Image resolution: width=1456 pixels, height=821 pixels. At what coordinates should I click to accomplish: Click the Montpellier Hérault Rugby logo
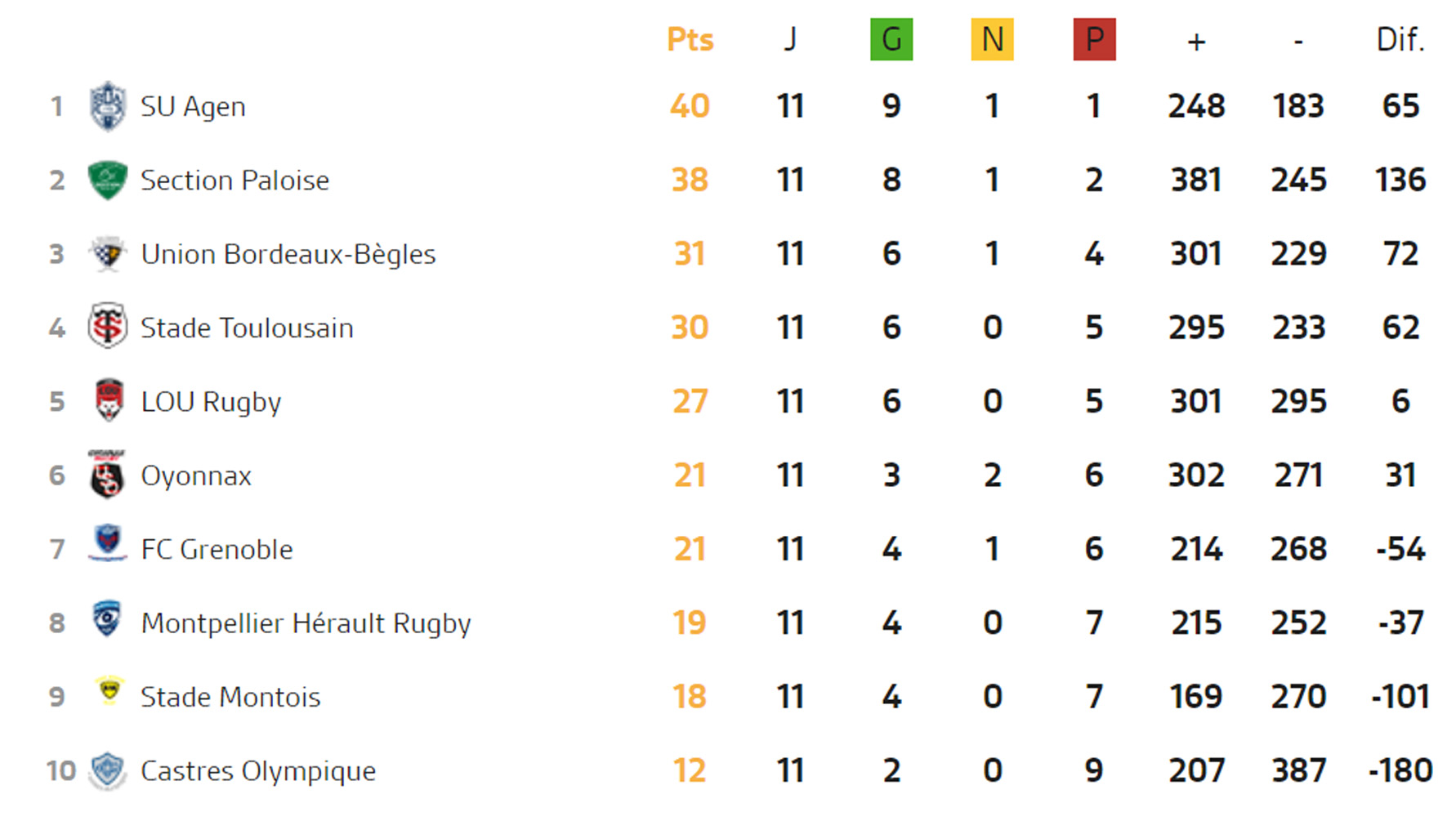tap(107, 618)
